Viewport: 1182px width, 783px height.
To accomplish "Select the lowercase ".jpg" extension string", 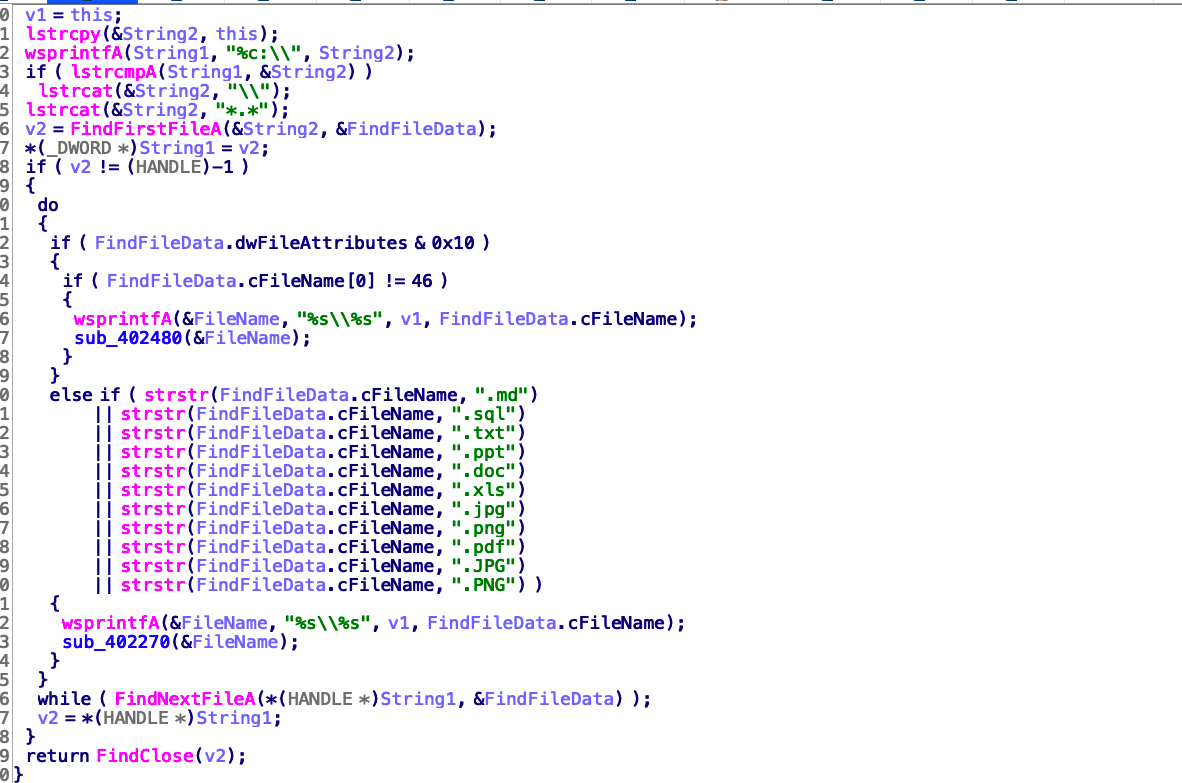I will (x=483, y=509).
